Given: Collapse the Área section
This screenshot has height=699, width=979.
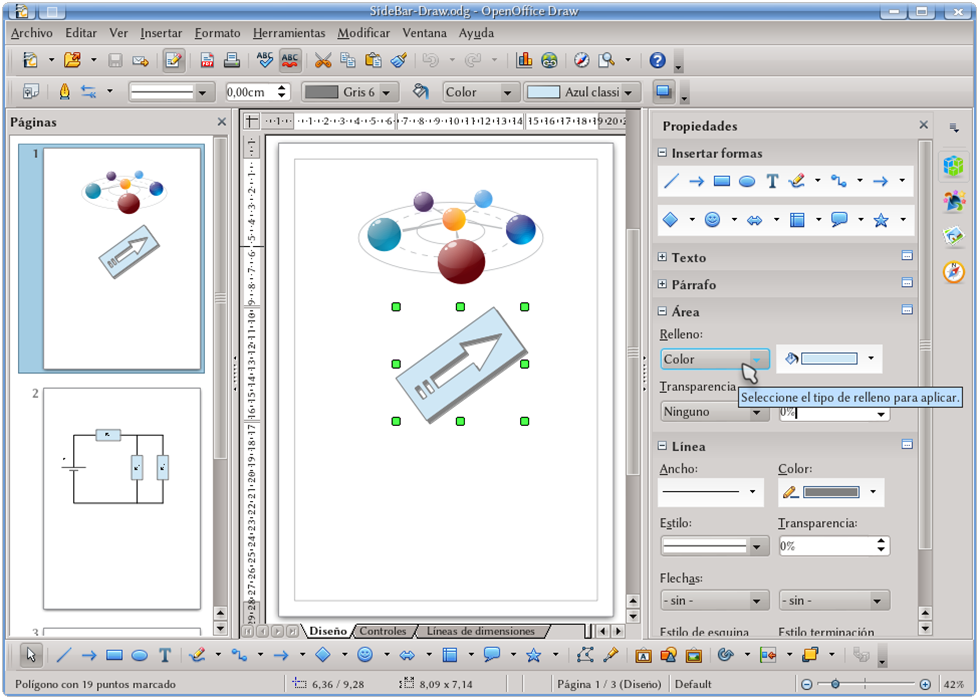Looking at the screenshot, I should click(x=662, y=311).
